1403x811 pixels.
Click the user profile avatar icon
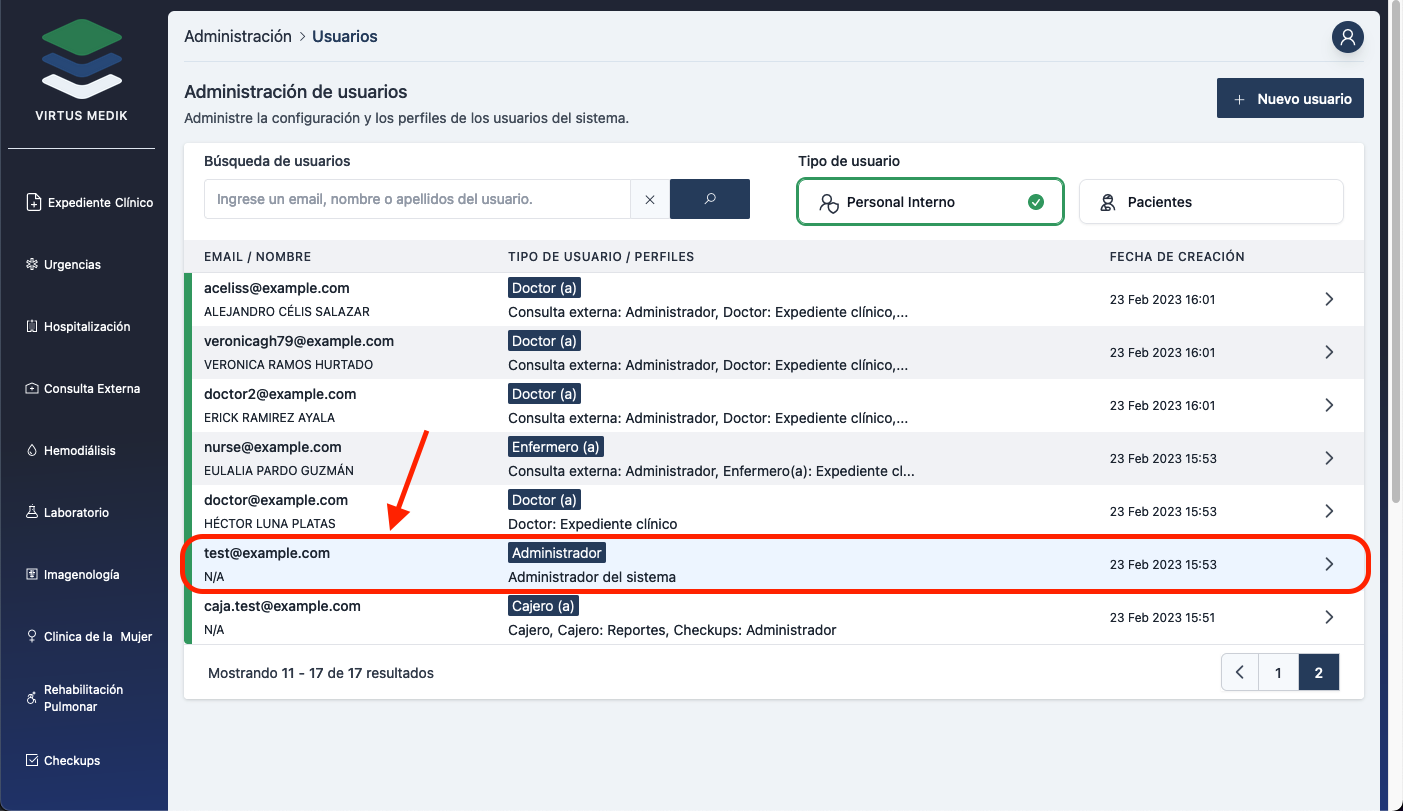pyautogui.click(x=1347, y=38)
